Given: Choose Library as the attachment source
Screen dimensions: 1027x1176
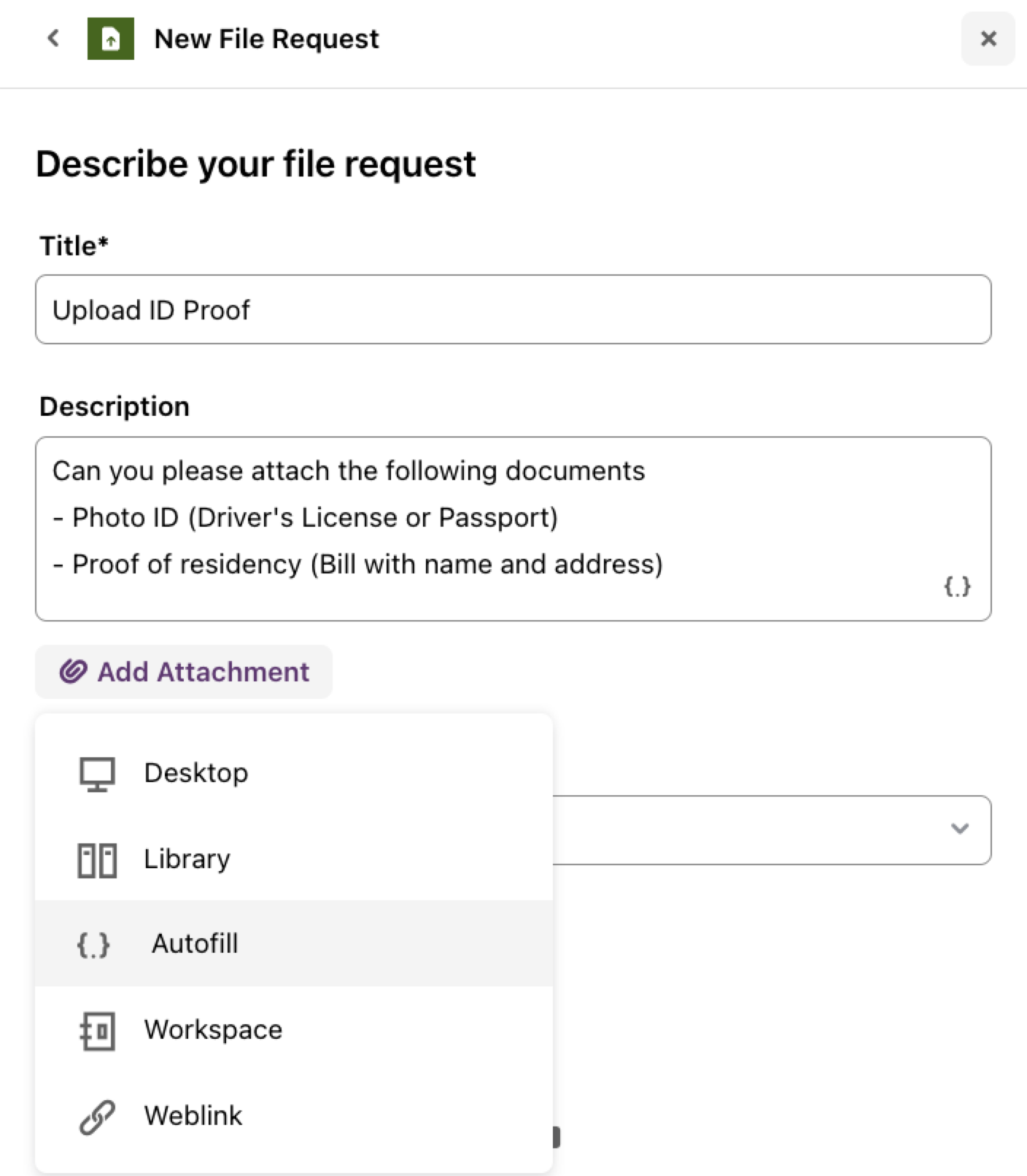Looking at the screenshot, I should point(294,859).
